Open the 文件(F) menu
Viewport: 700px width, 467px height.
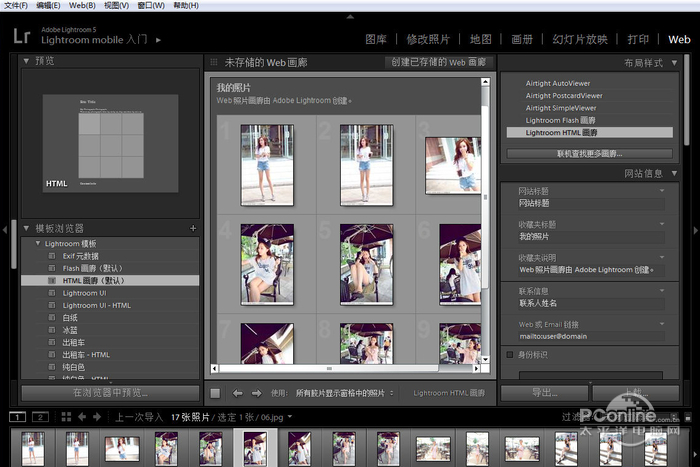click(15, 5)
